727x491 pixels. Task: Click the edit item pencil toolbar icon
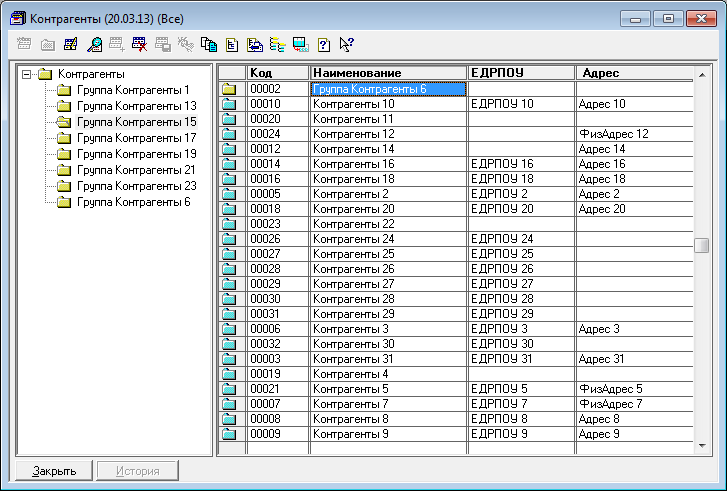pos(71,44)
